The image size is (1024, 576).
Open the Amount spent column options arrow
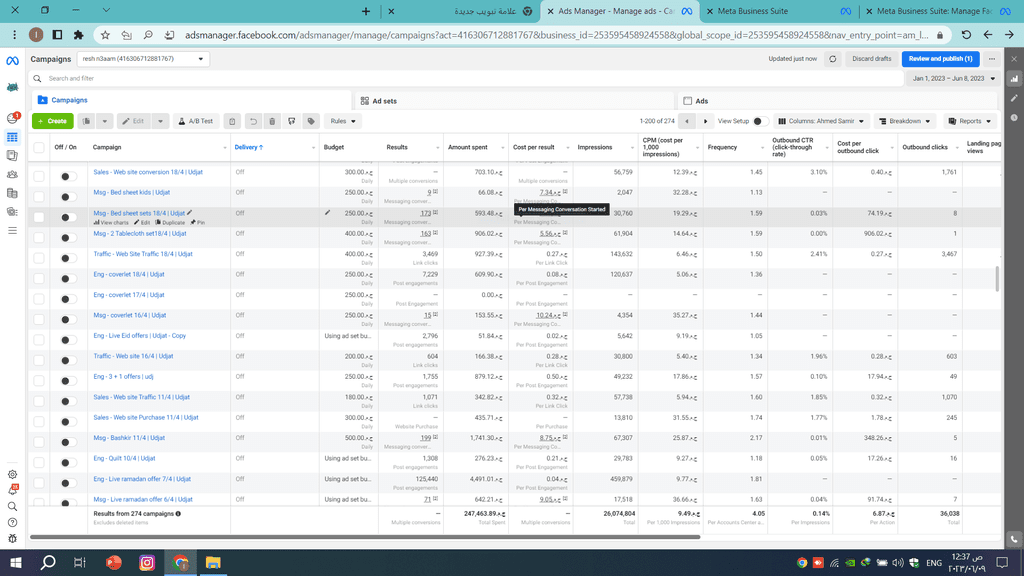[502, 148]
